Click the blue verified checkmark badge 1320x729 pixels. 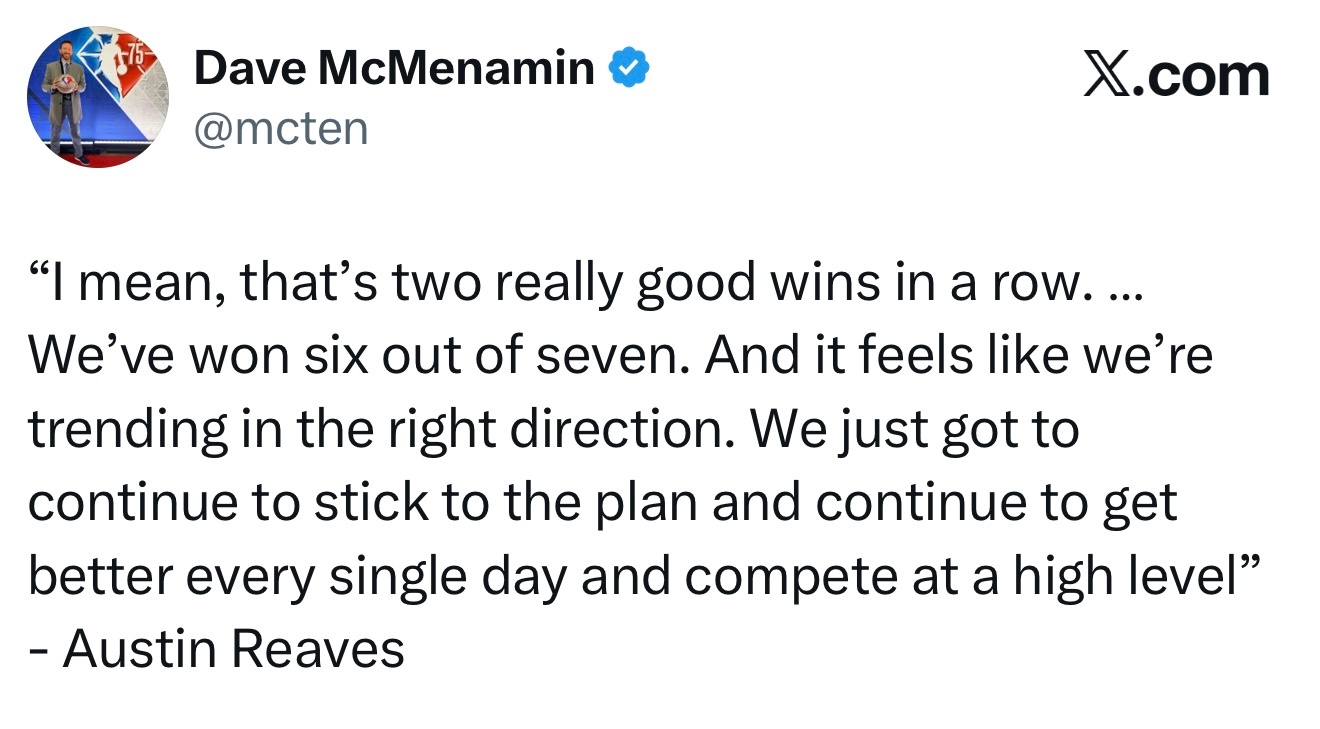[x=631, y=70]
